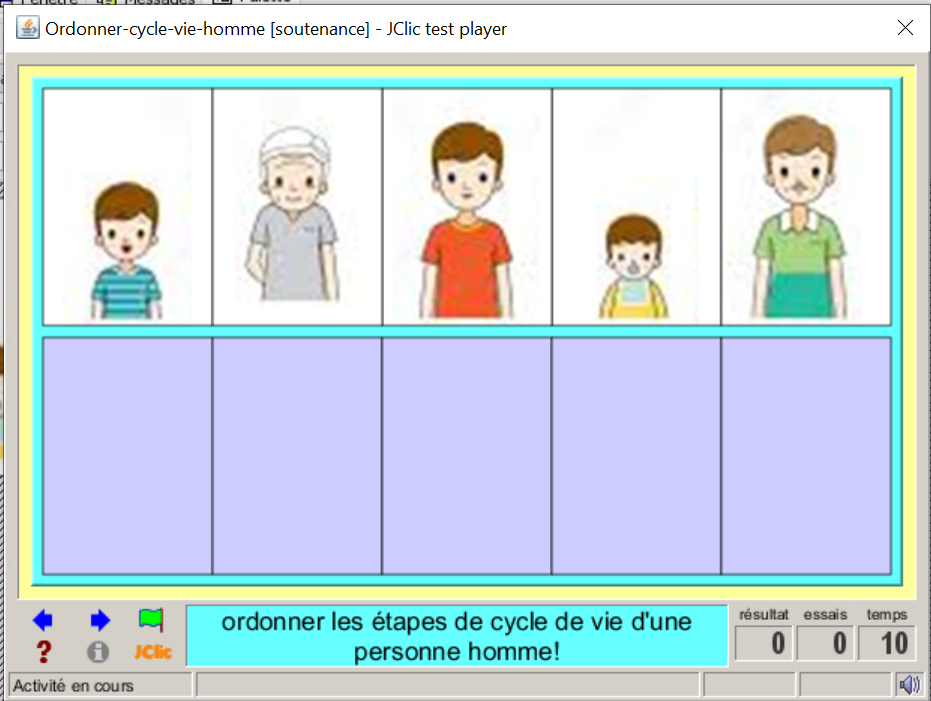Restart the activity using the green flag

pyautogui.click(x=151, y=620)
